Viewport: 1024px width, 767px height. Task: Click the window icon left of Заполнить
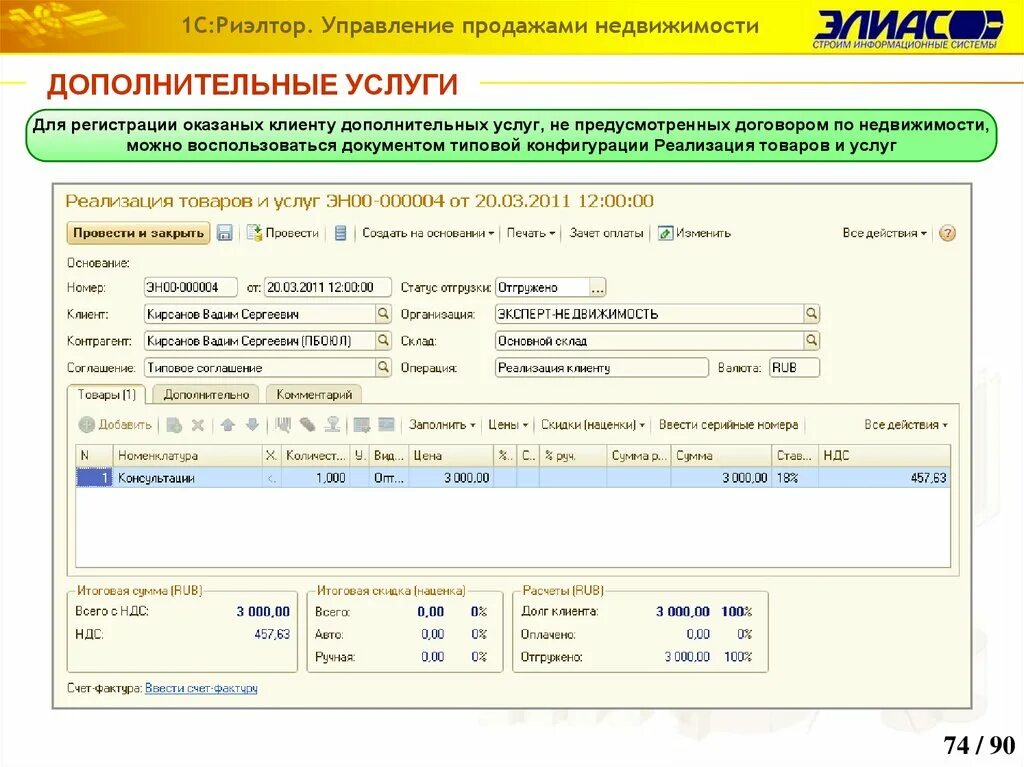tap(386, 425)
